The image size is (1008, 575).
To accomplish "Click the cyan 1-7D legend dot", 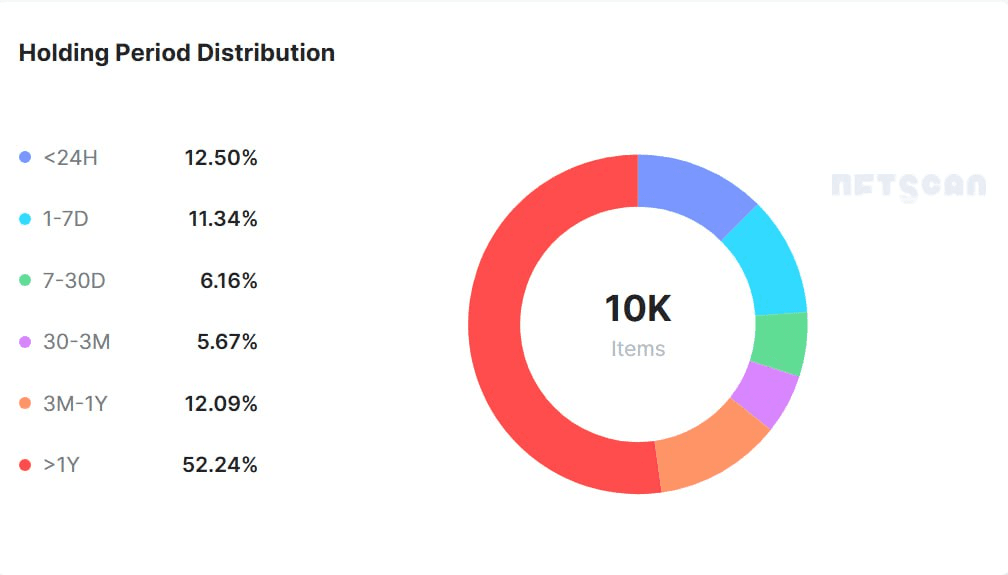I will (25, 219).
